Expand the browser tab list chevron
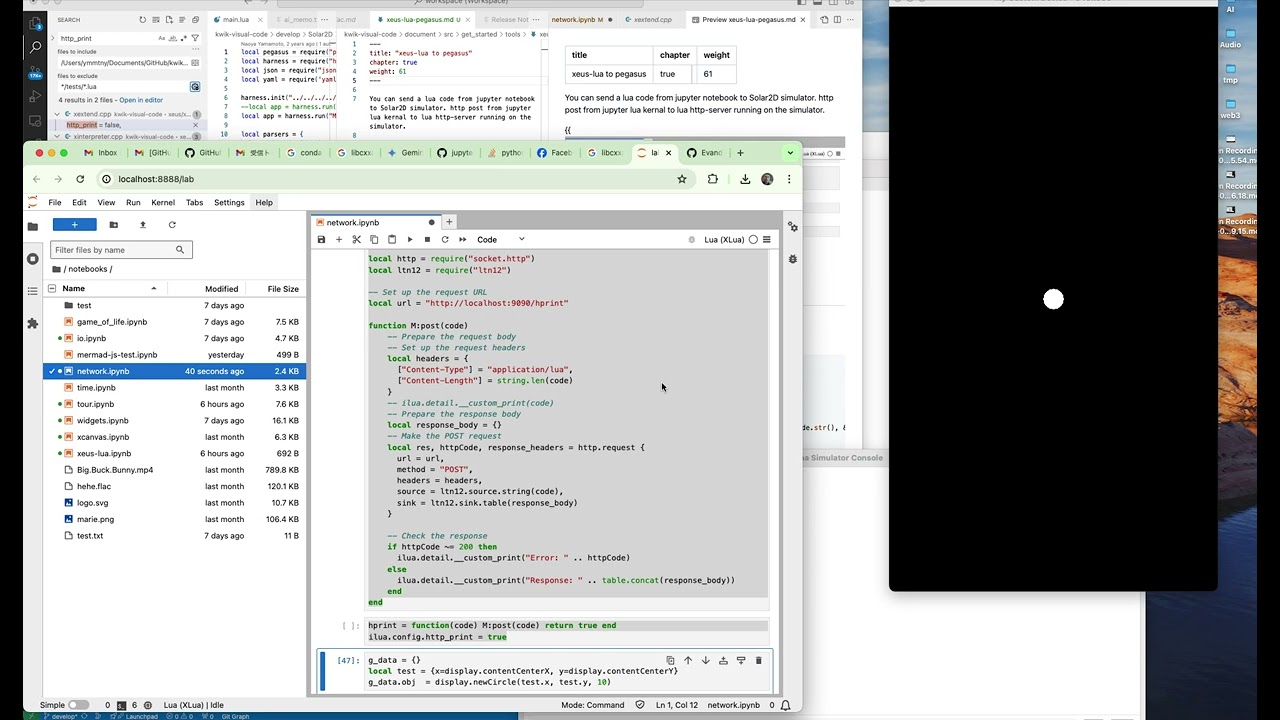Screen dimensions: 1280x720 tap(790, 153)
